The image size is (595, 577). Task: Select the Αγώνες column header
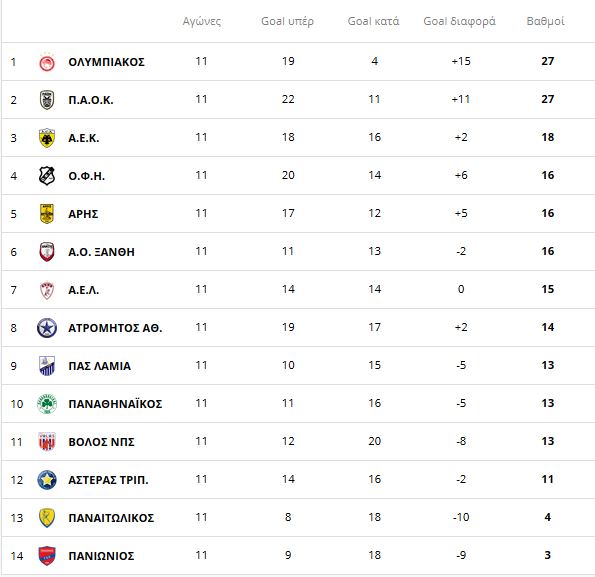201,21
